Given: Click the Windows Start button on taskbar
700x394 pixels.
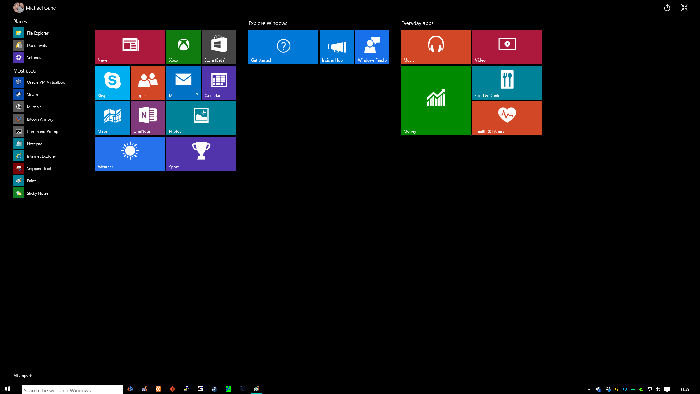Looking at the screenshot, I should (7, 389).
